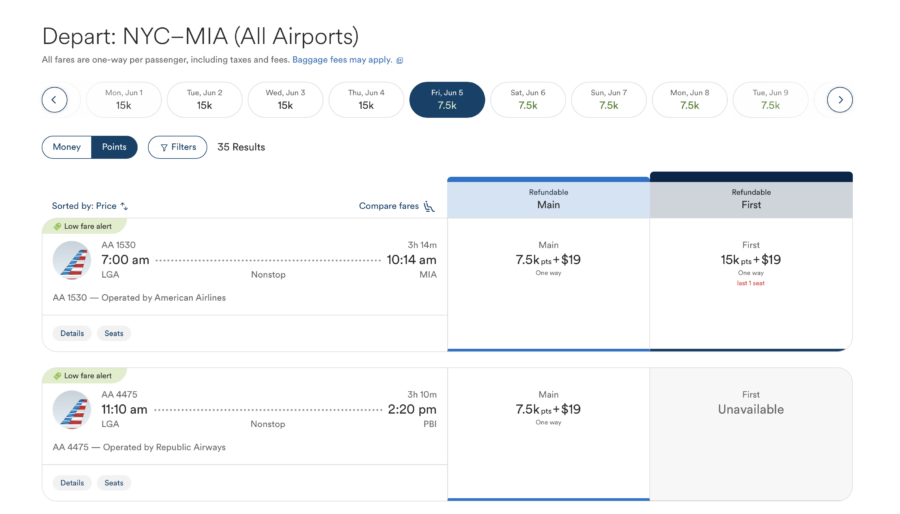
Task: Click the seat icon next to Compare fares
Action: pyautogui.click(x=429, y=207)
